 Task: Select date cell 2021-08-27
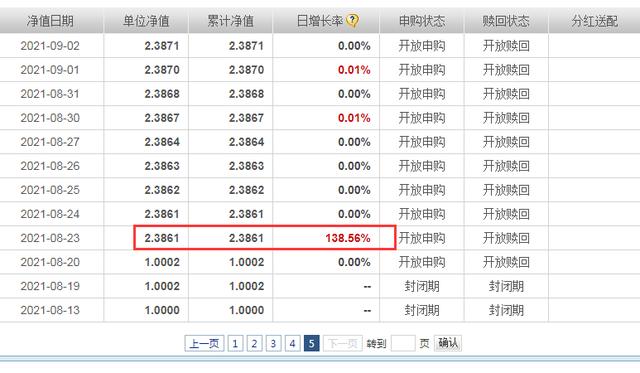[50, 142]
